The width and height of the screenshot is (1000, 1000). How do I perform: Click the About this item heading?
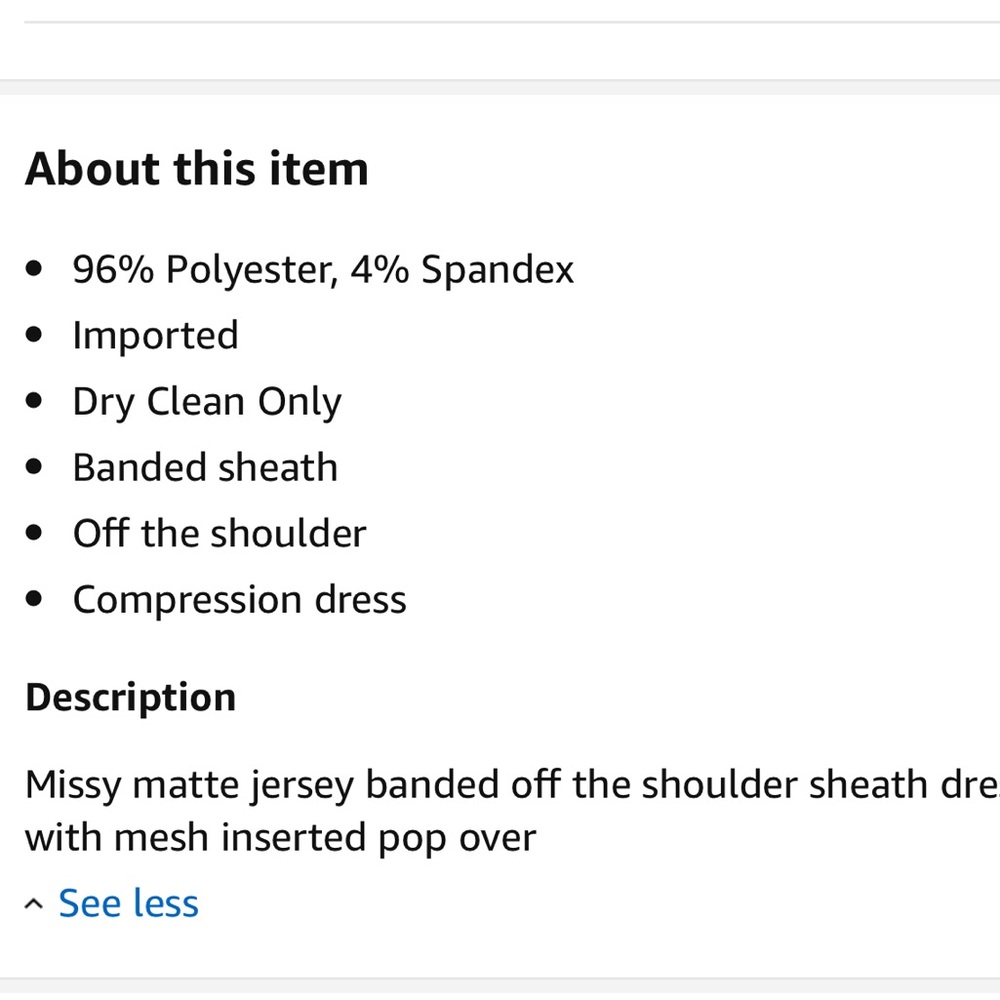click(x=197, y=168)
